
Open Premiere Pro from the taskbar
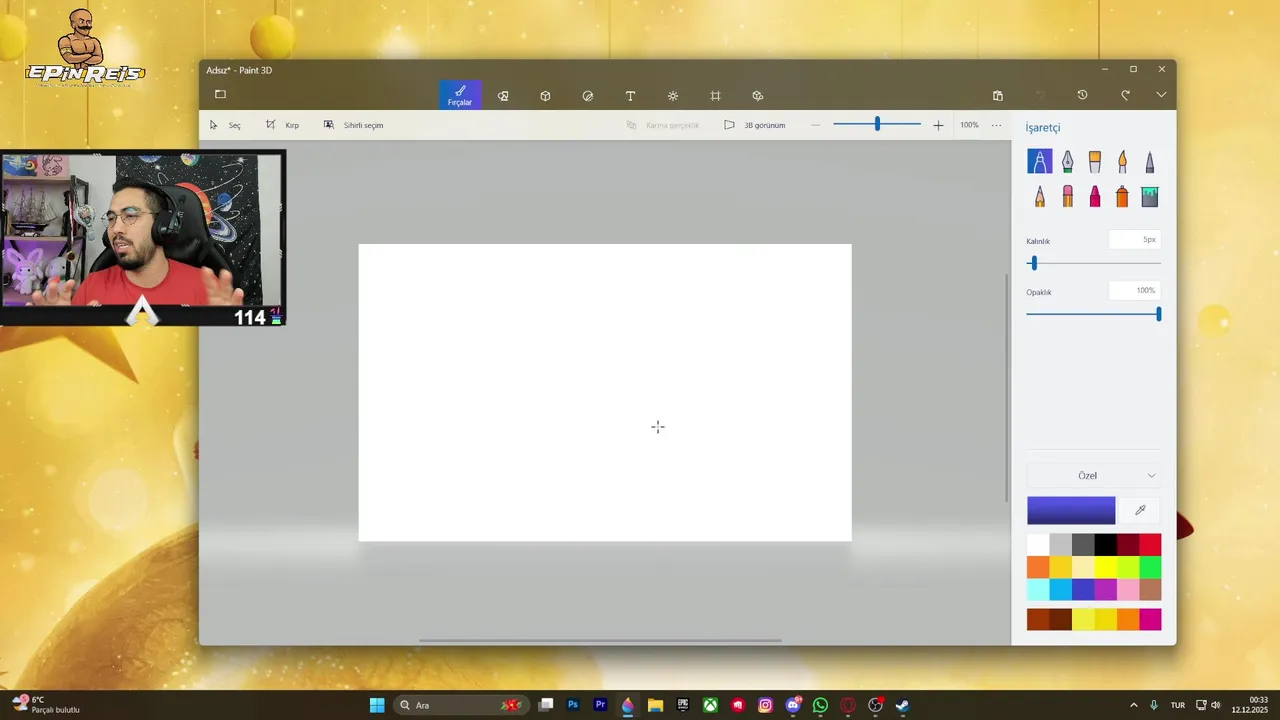(x=600, y=705)
